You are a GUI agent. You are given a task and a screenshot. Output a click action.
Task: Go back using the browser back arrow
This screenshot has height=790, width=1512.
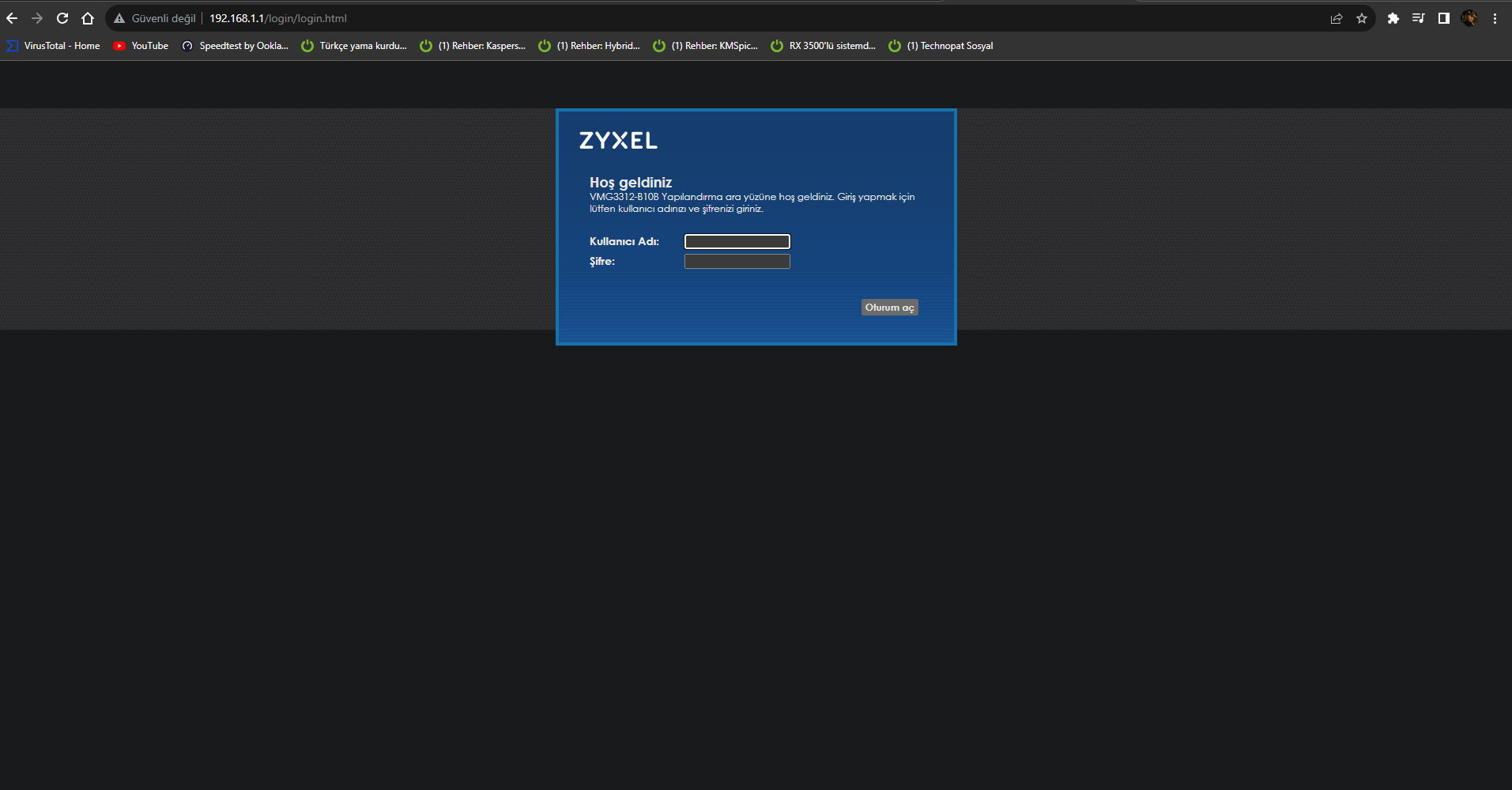coord(12,18)
